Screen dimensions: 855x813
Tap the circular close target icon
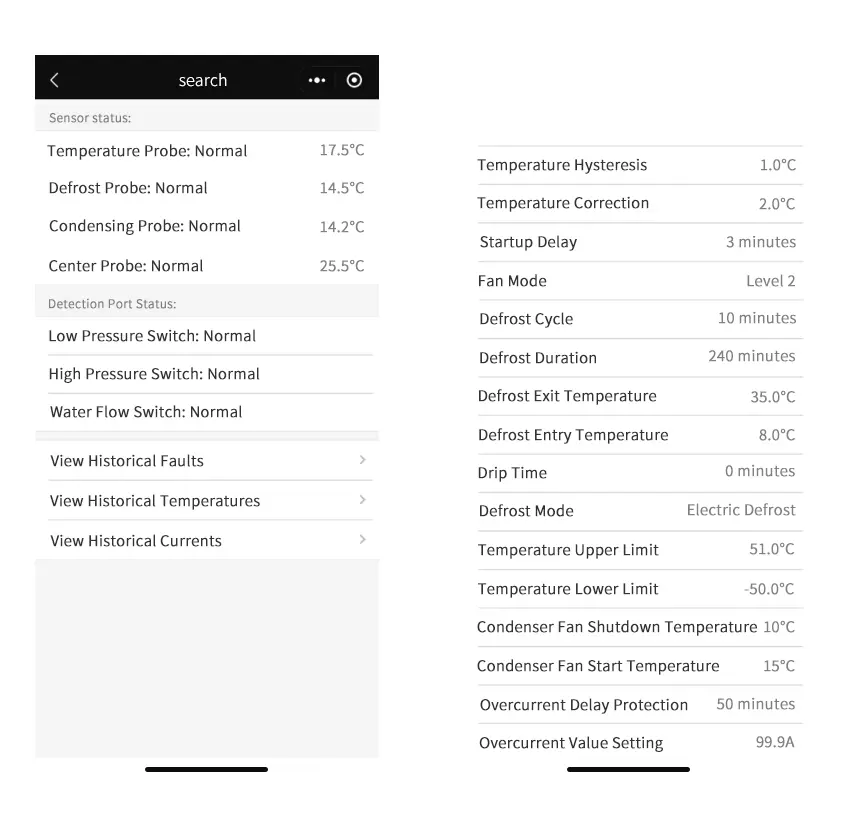(x=354, y=80)
